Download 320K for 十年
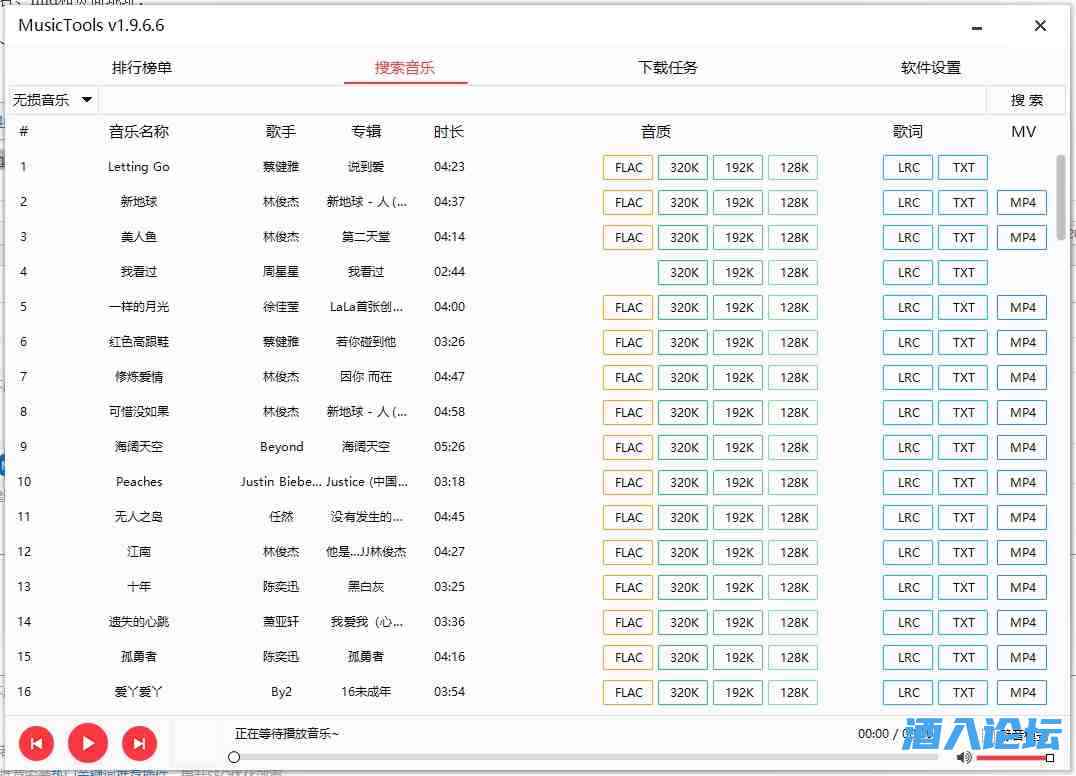 coord(683,588)
